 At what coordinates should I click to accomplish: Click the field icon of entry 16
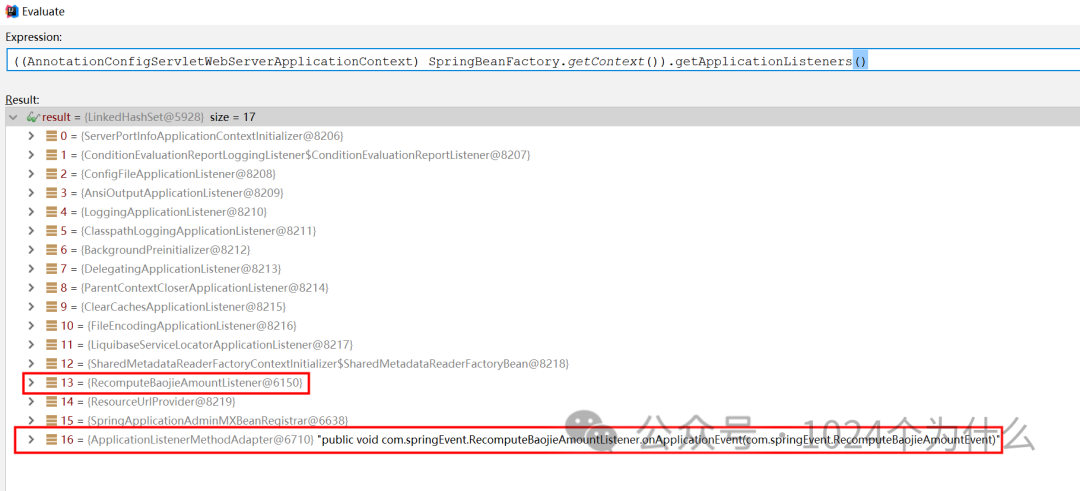[52, 439]
